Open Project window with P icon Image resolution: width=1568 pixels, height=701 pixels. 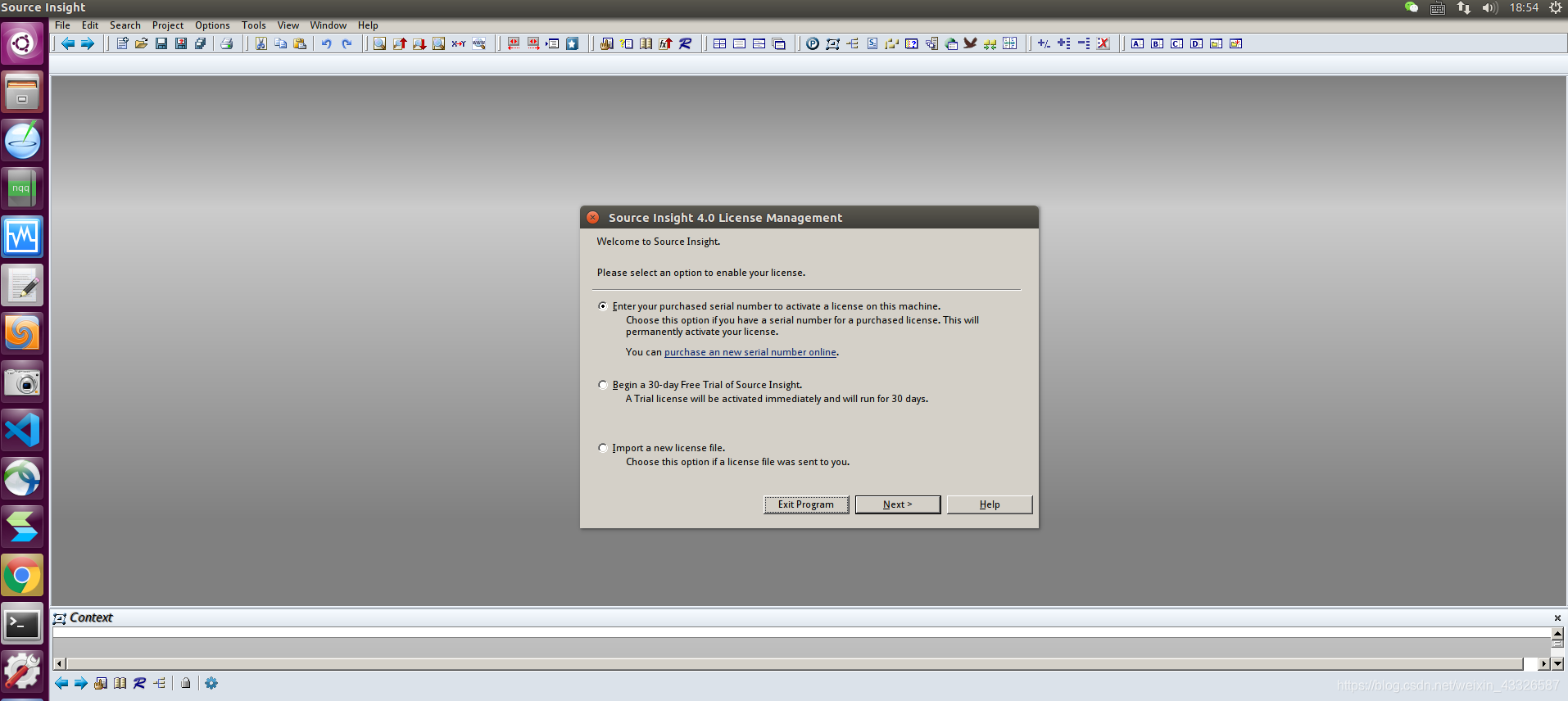pyautogui.click(x=812, y=43)
